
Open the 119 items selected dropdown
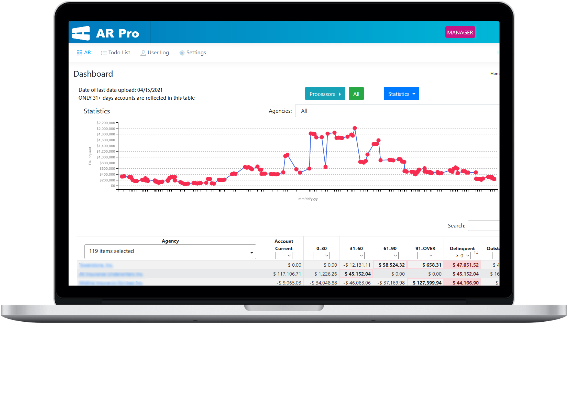(x=170, y=251)
